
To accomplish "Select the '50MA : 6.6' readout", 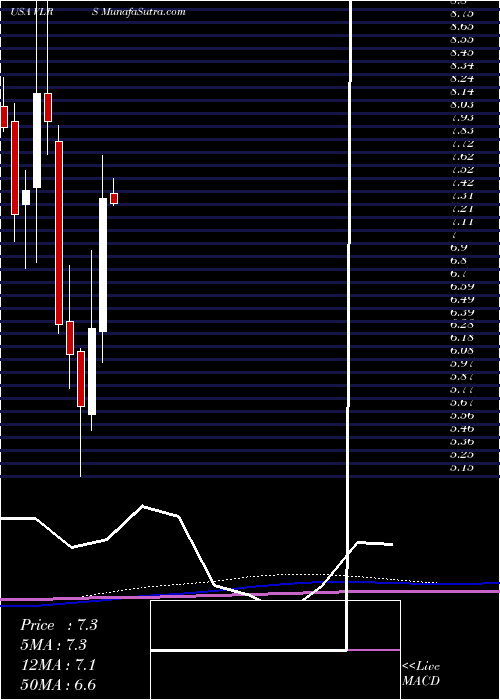I will [x=58, y=685].
